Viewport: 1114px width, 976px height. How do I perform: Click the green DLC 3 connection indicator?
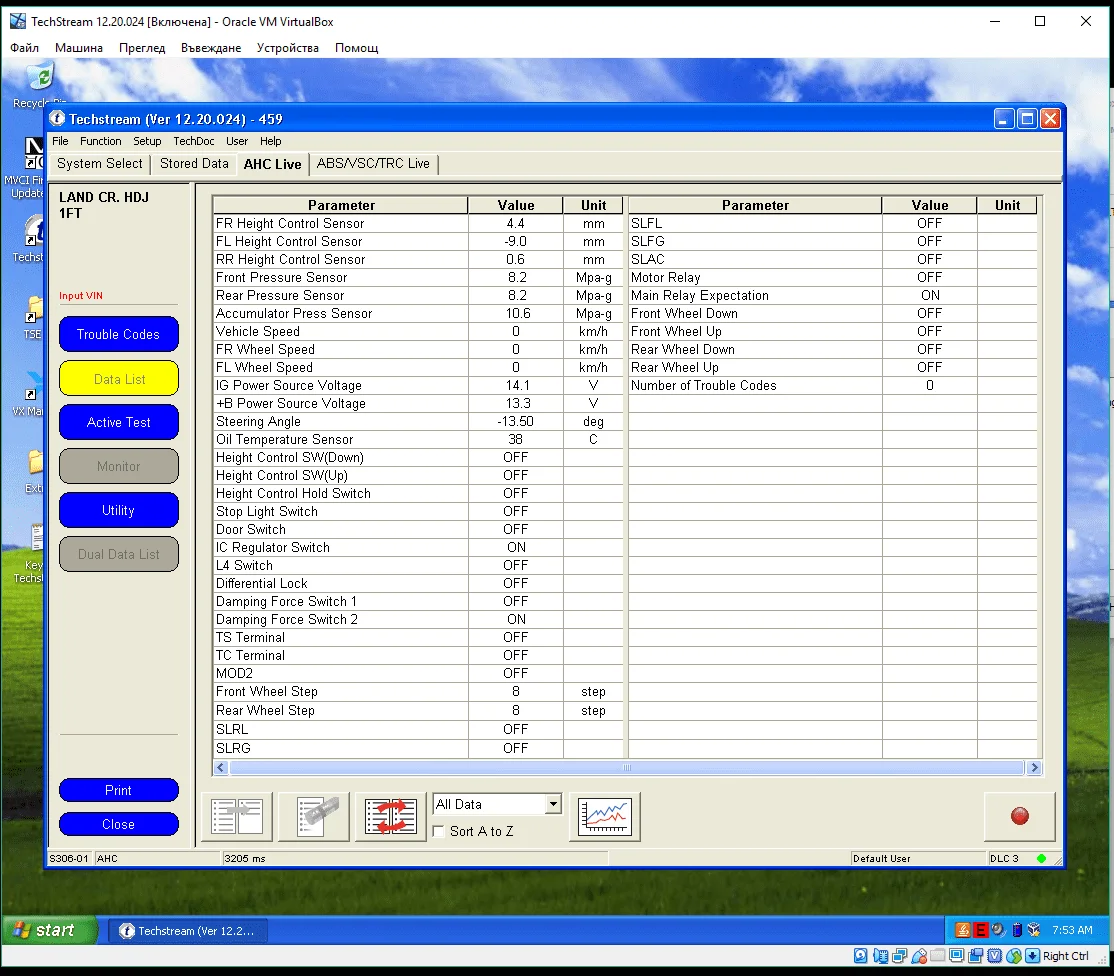click(x=1041, y=858)
